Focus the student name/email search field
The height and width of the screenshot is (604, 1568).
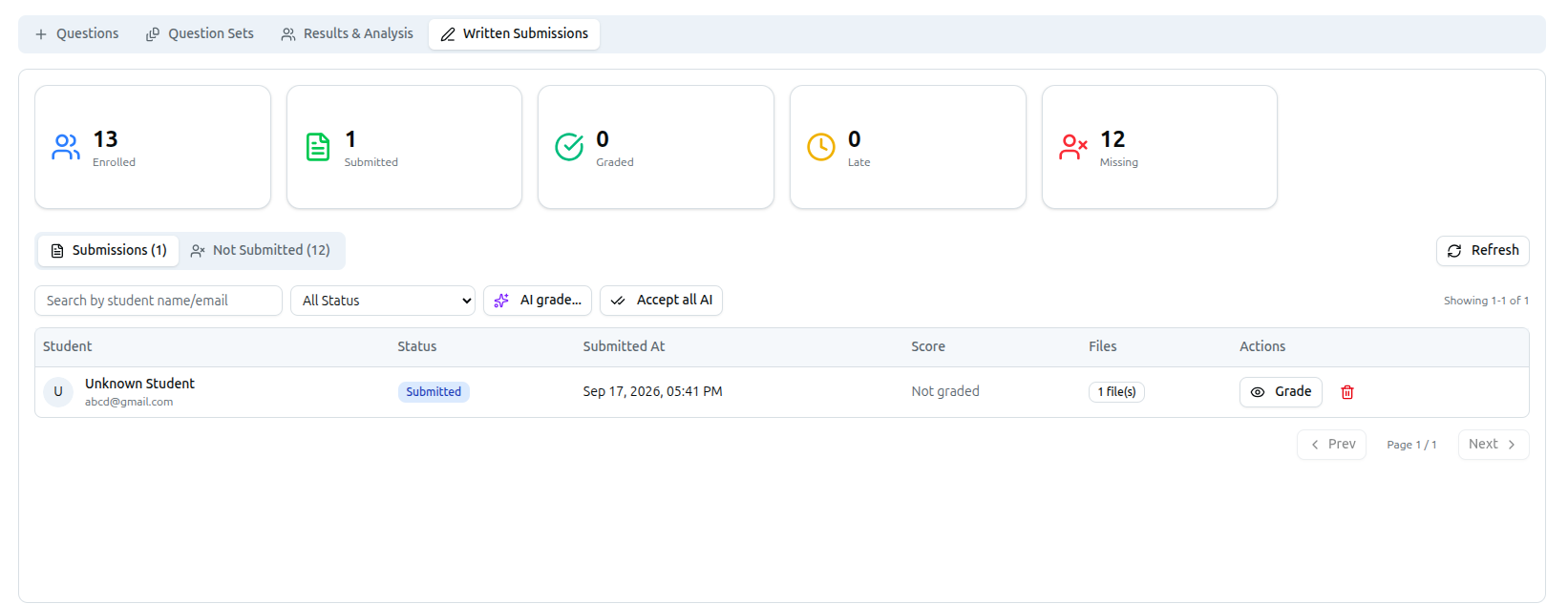(x=159, y=301)
